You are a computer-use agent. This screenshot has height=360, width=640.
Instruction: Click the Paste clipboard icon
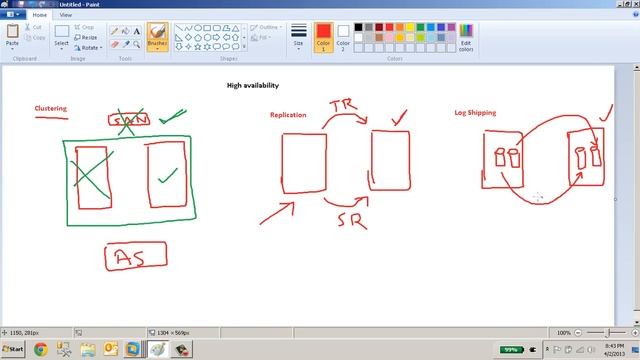(x=12, y=31)
